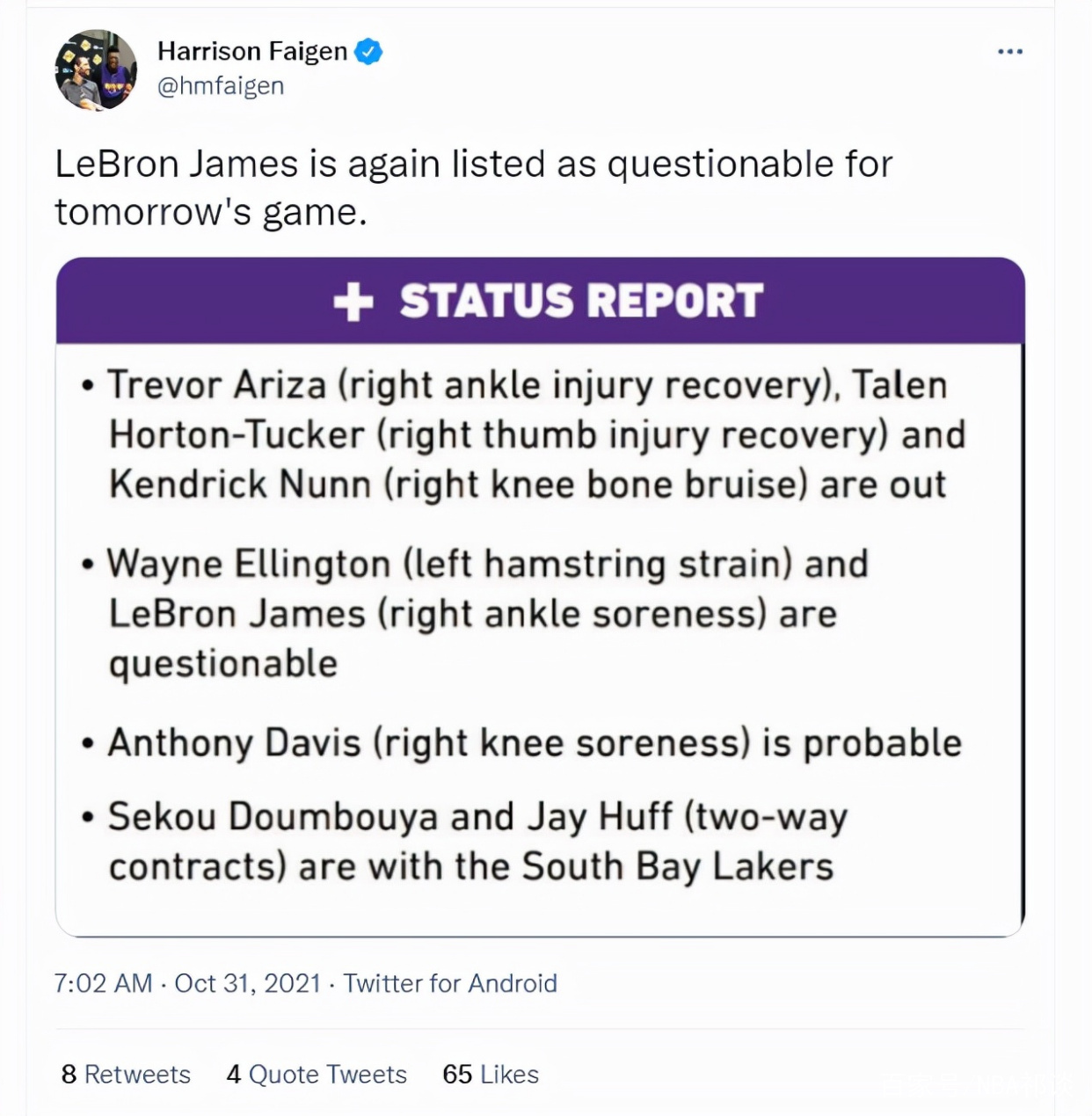Click the STATUS REPORT header title
1092x1116 pixels.
click(581, 302)
